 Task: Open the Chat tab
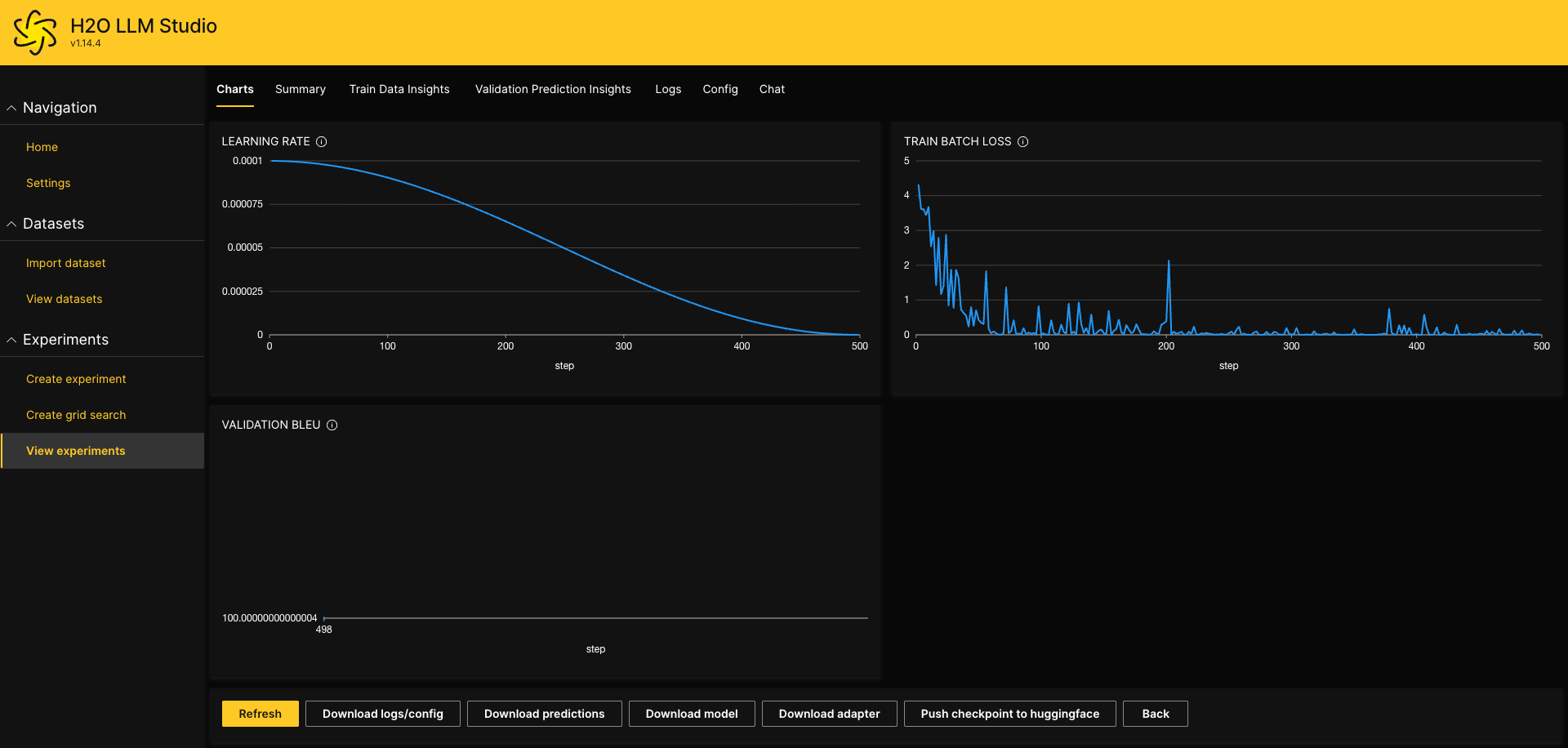coord(772,89)
